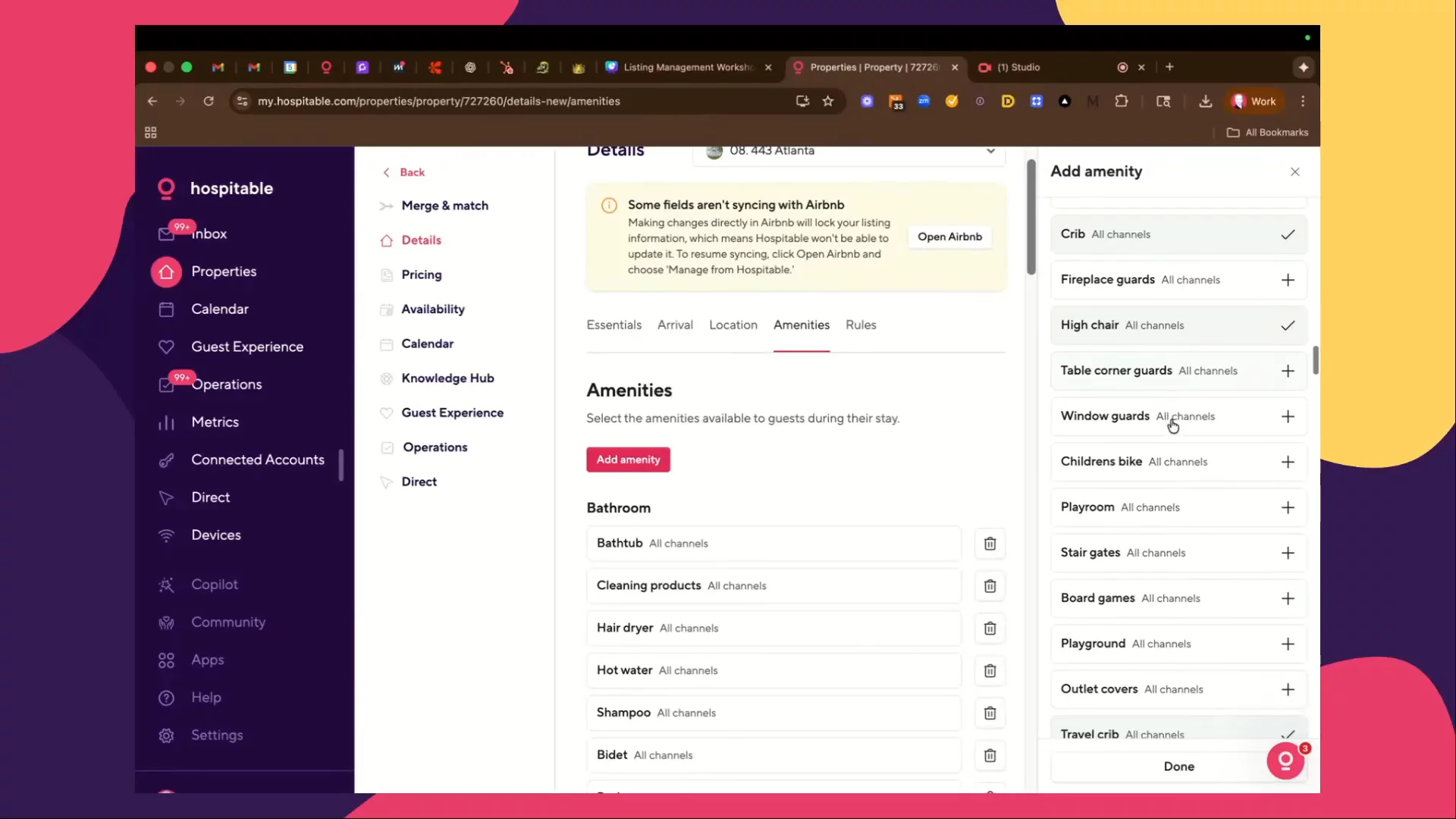The image size is (1456, 819).
Task: Click the Open Airbnb button
Action: point(949,237)
